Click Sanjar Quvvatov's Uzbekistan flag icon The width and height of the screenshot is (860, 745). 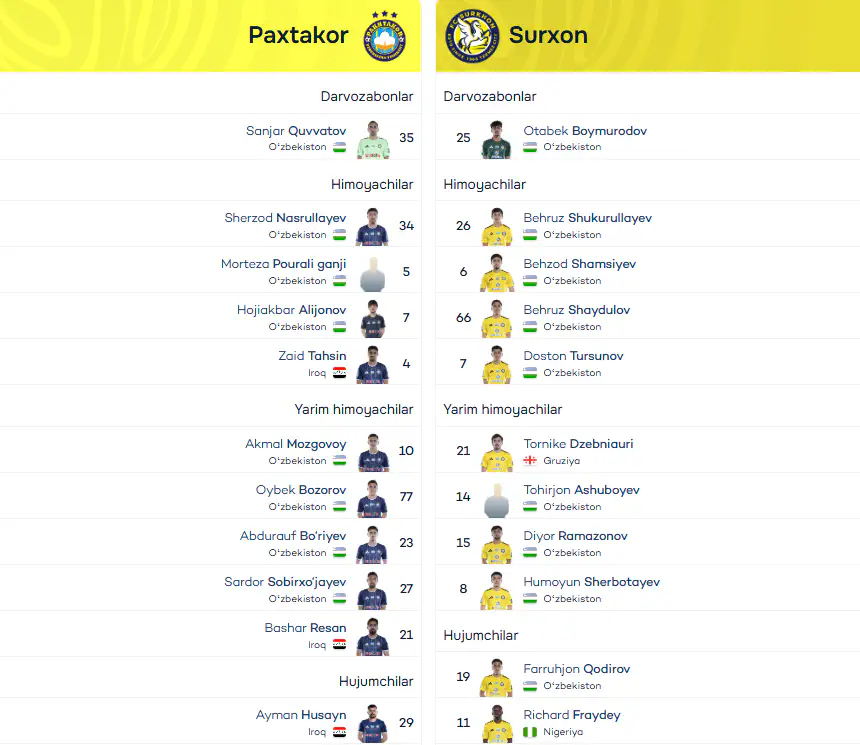[340, 146]
